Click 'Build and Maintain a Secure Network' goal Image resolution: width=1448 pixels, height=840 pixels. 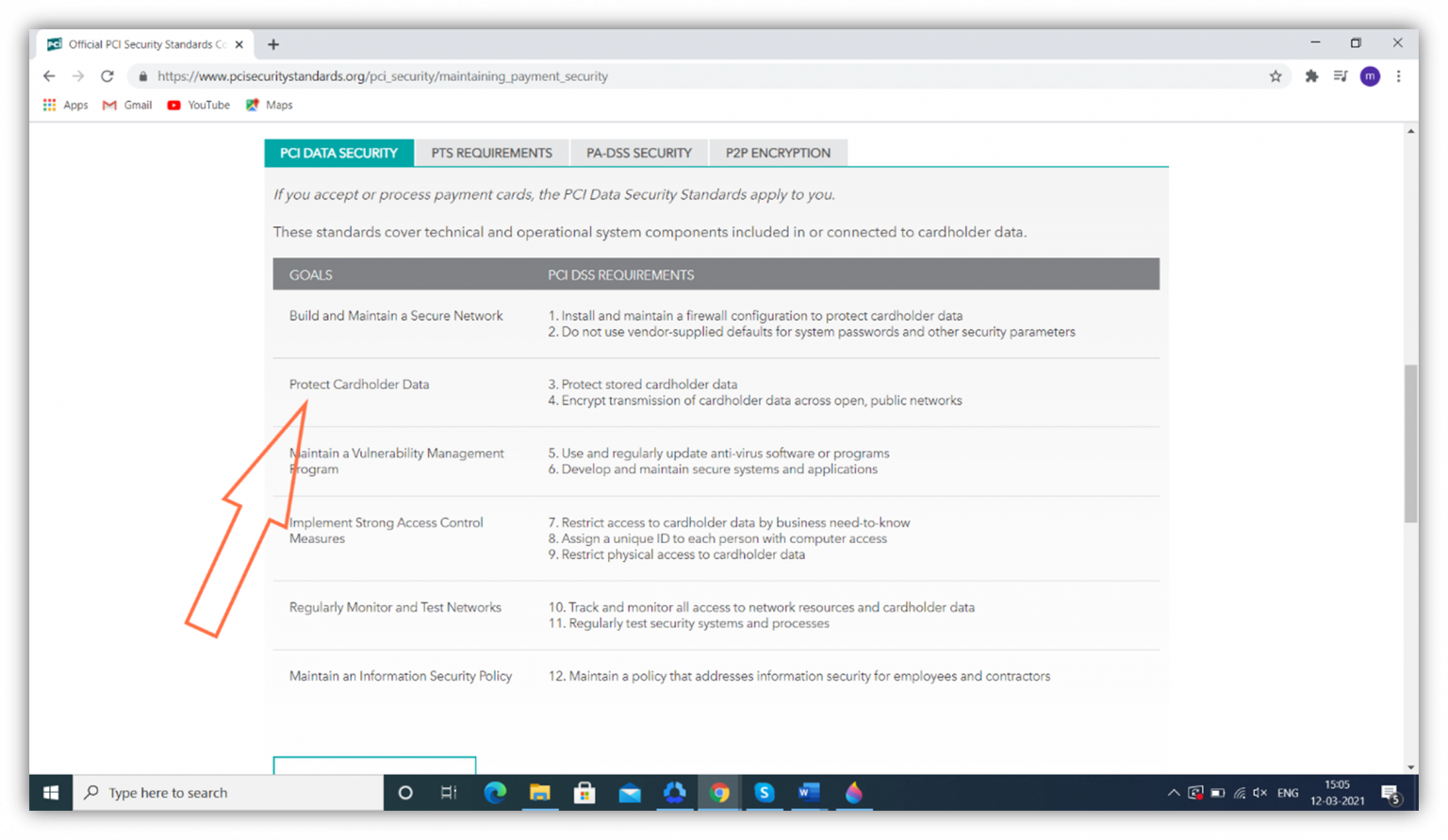pyautogui.click(x=396, y=316)
